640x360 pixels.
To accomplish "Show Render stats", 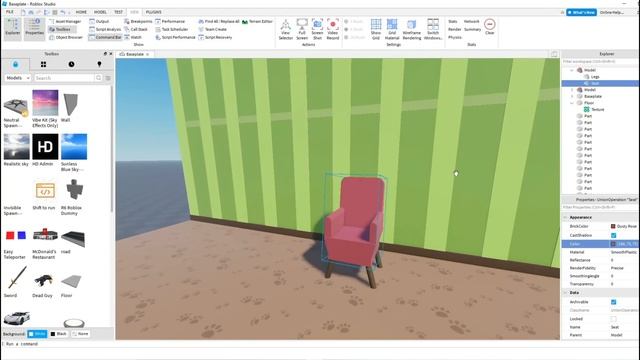I will tap(454, 29).
